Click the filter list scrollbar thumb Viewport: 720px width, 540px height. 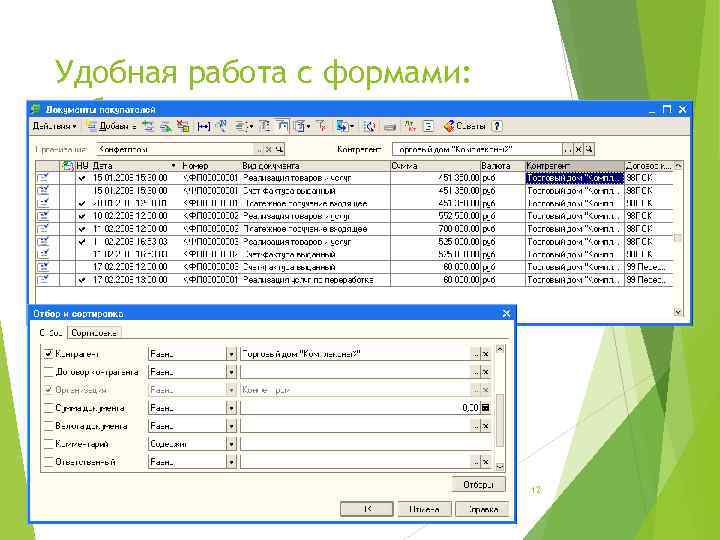[500, 421]
